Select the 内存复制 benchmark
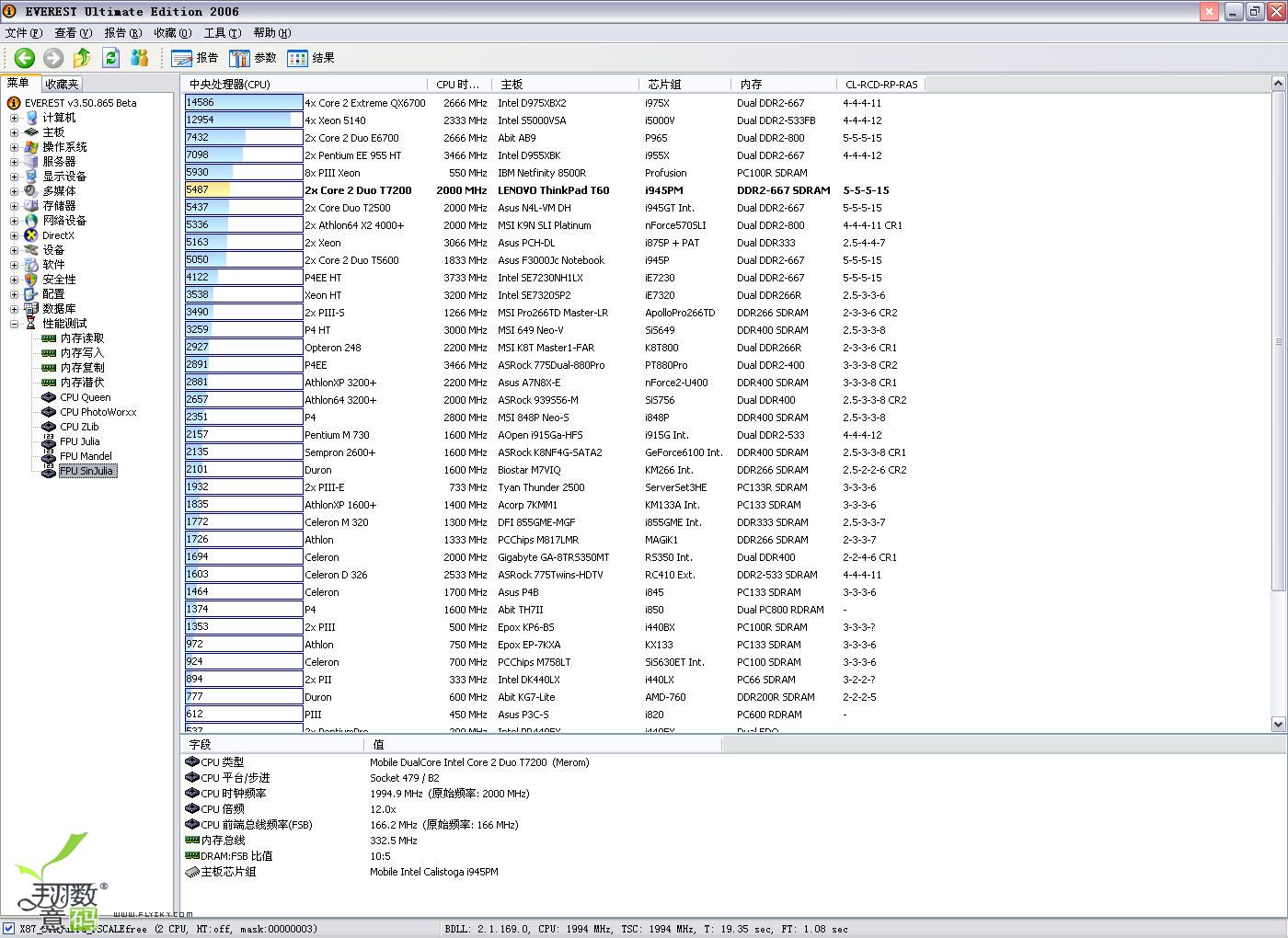1288x938 pixels. pos(82,368)
